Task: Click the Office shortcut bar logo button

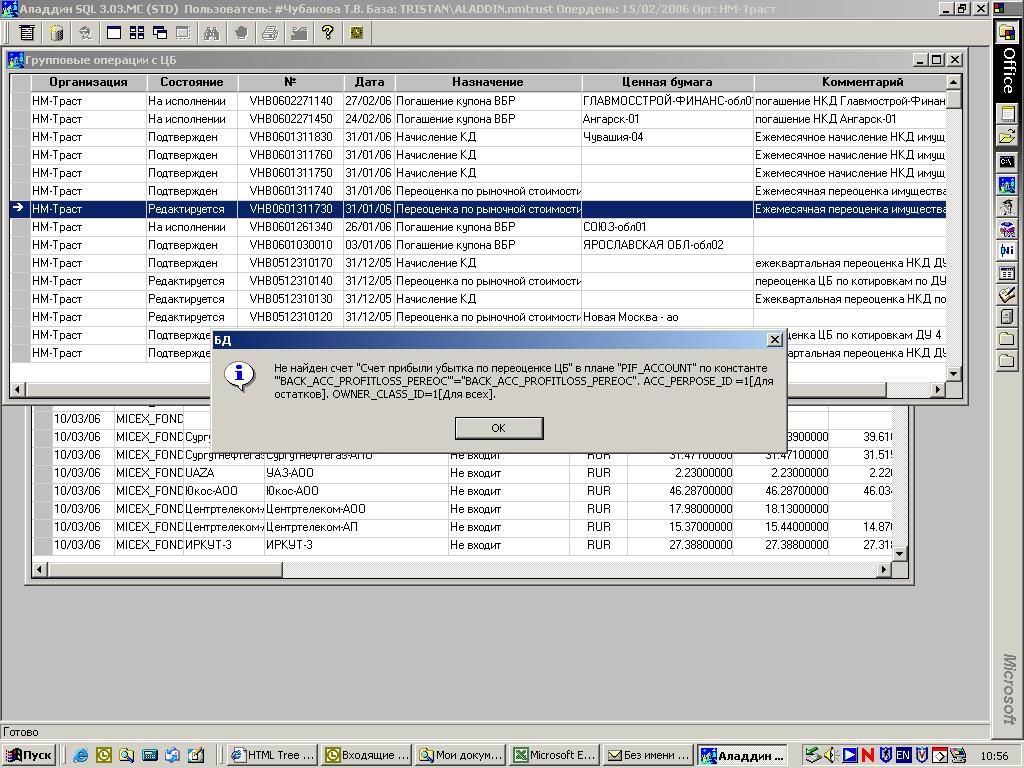Action: [1008, 32]
